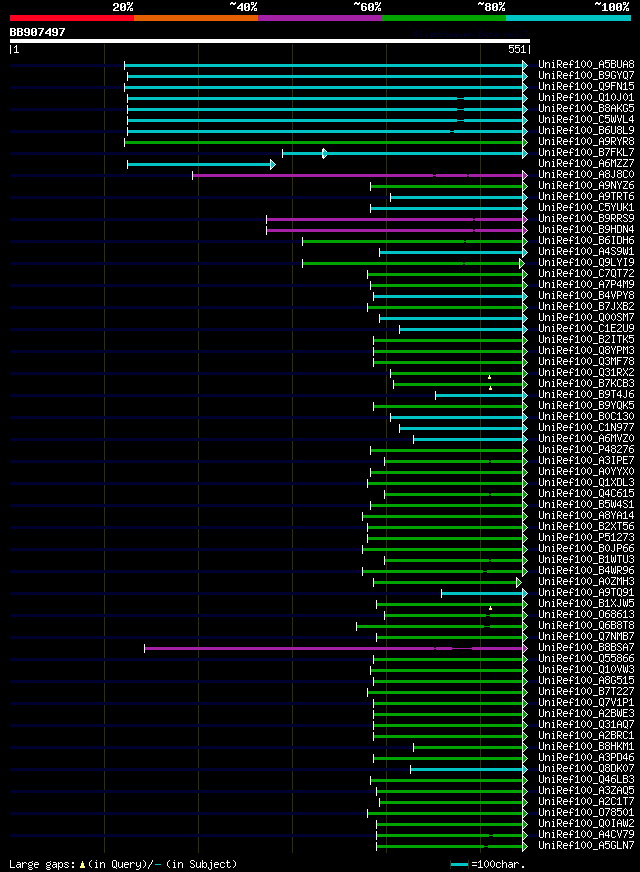Click the purple alignment bar for UniRef100_A8J8C0
Image resolution: width=640 pixels, height=872 pixels.
click(x=358, y=176)
